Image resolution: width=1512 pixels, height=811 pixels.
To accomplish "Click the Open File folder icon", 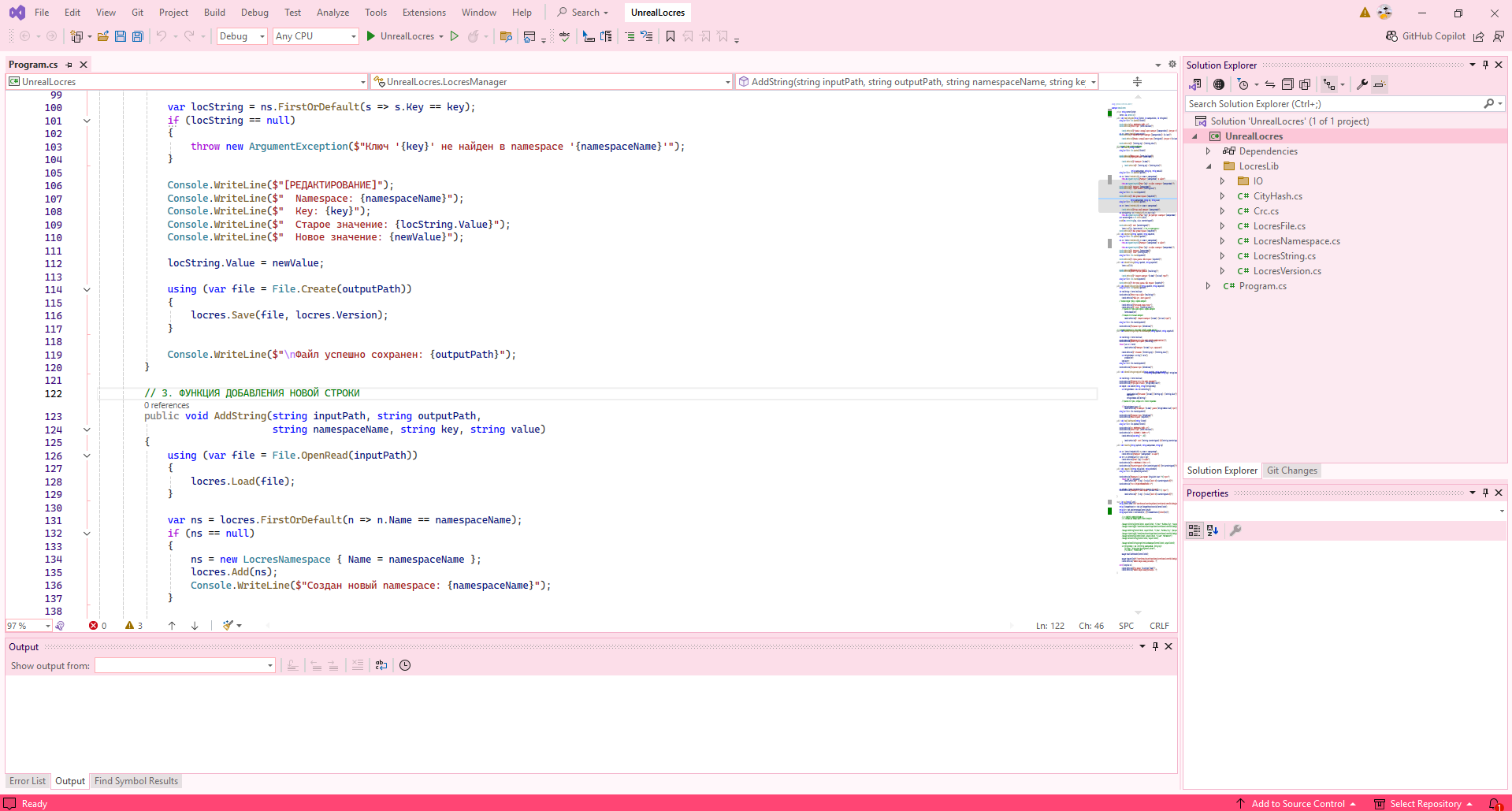I will pos(102,36).
